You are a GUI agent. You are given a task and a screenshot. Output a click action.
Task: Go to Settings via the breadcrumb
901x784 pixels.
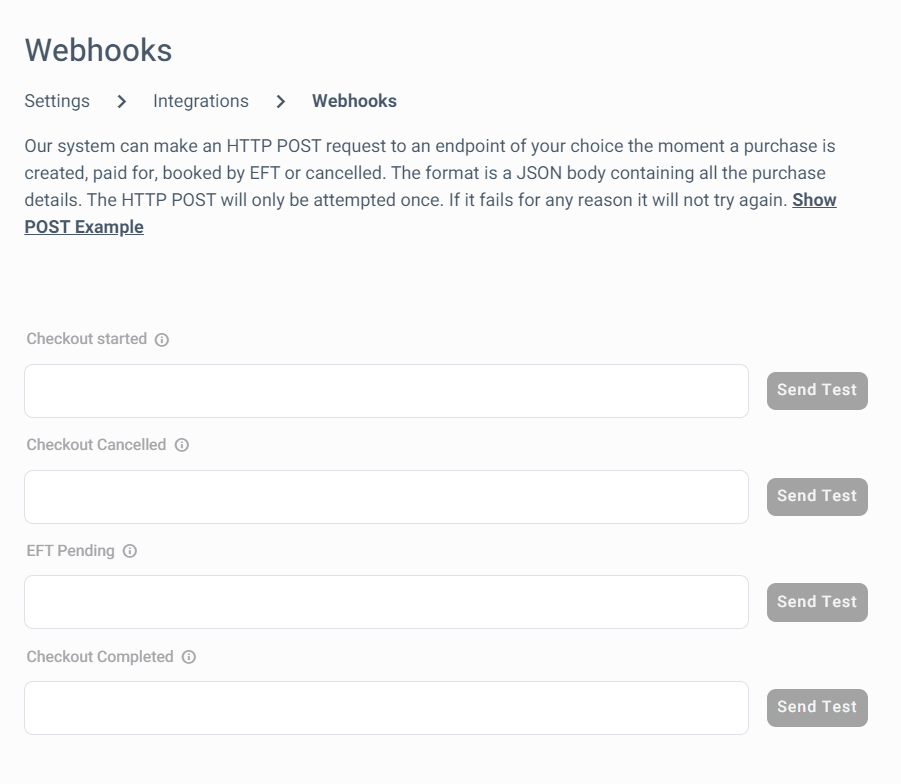tap(57, 101)
